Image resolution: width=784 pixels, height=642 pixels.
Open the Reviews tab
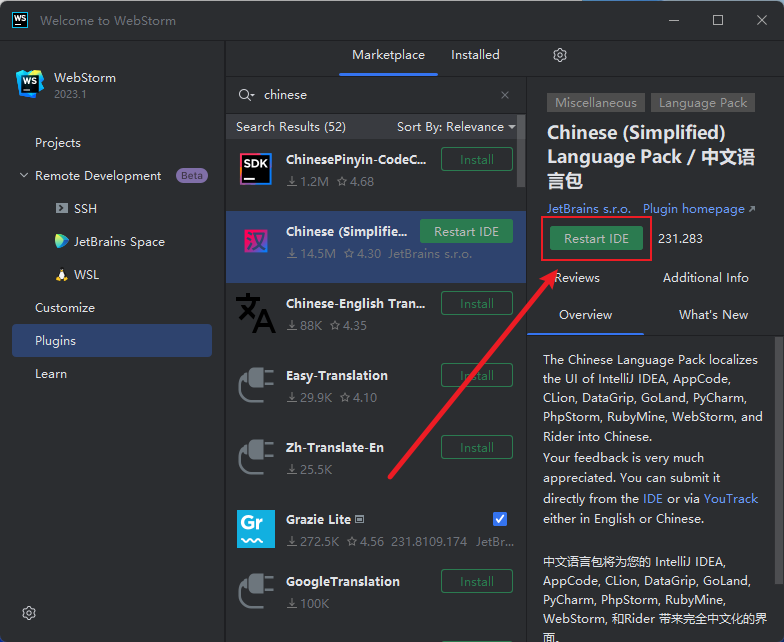click(577, 278)
